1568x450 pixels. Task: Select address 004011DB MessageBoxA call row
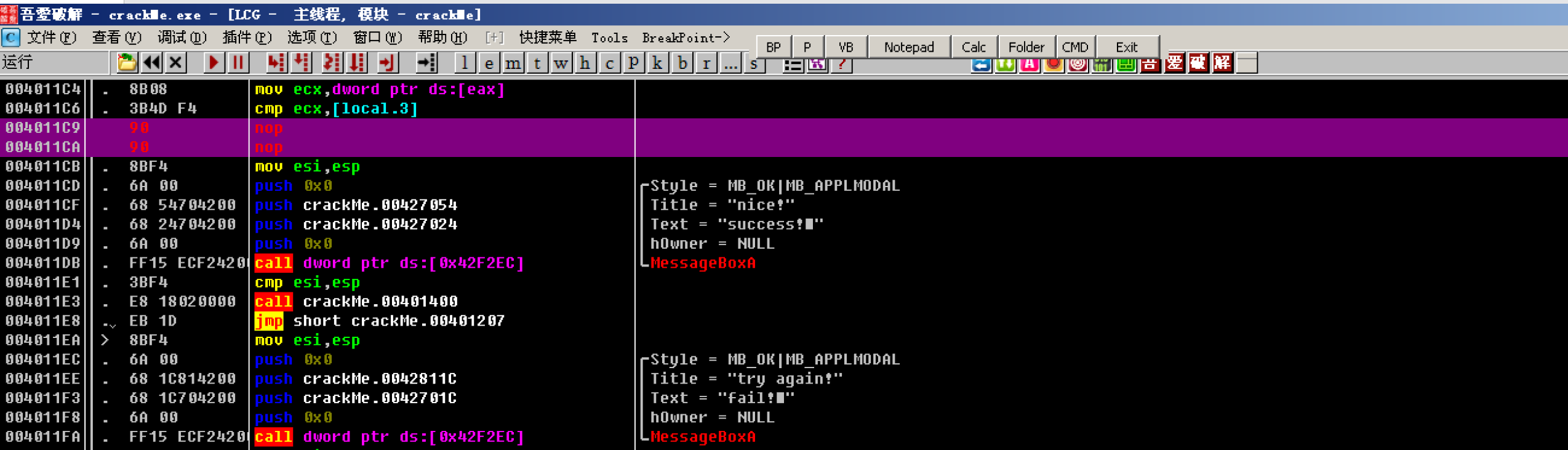click(x=784, y=263)
